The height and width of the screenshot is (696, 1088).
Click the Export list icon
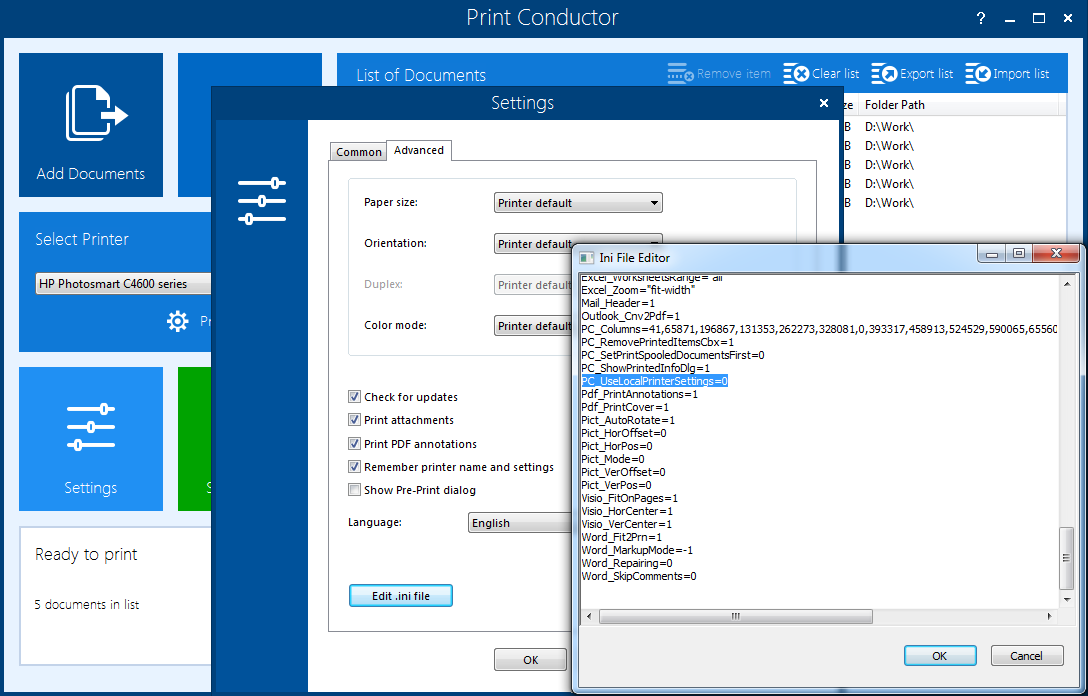click(x=884, y=74)
